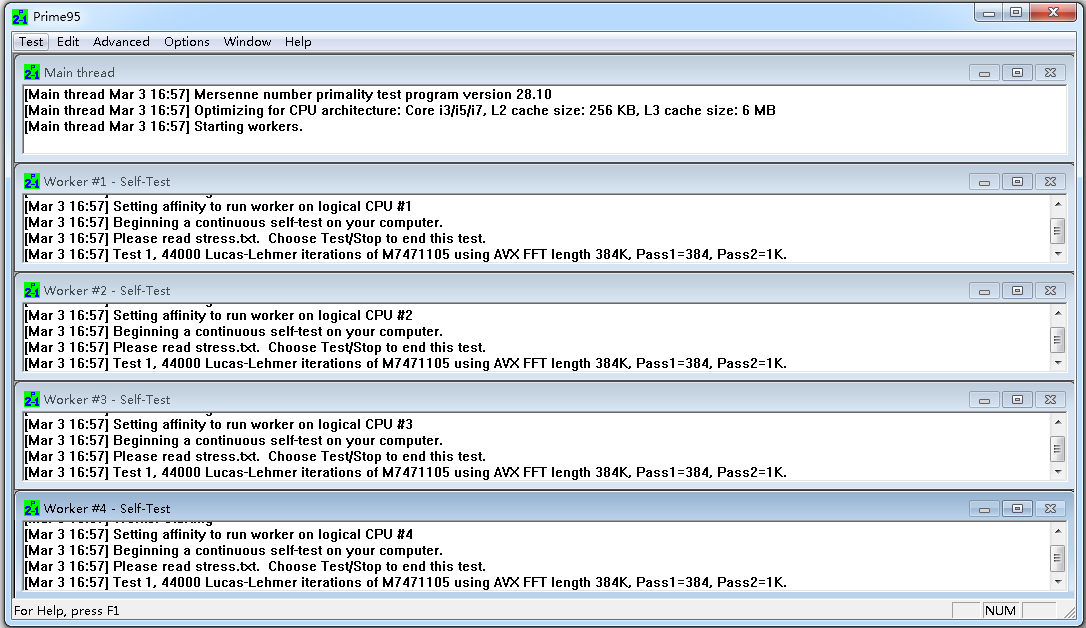Click the 'Optimizing for CPU architecture' log line
The image size is (1086, 628).
pyautogui.click(x=400, y=111)
